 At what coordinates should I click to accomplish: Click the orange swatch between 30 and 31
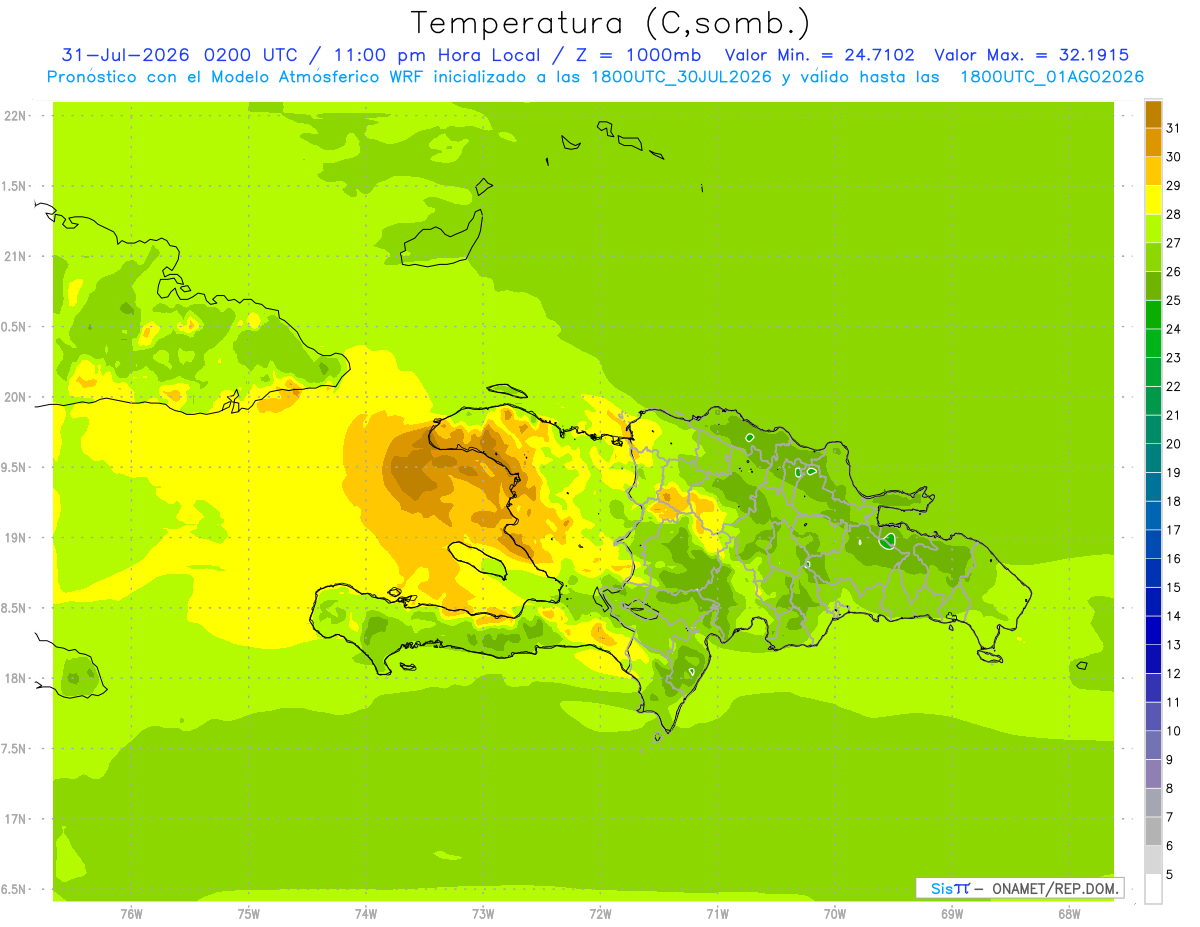(x=1153, y=143)
